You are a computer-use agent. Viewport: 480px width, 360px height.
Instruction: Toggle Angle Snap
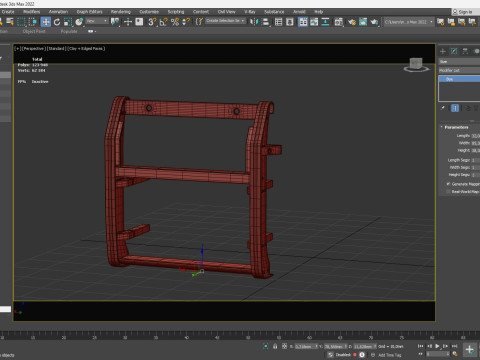[163, 22]
